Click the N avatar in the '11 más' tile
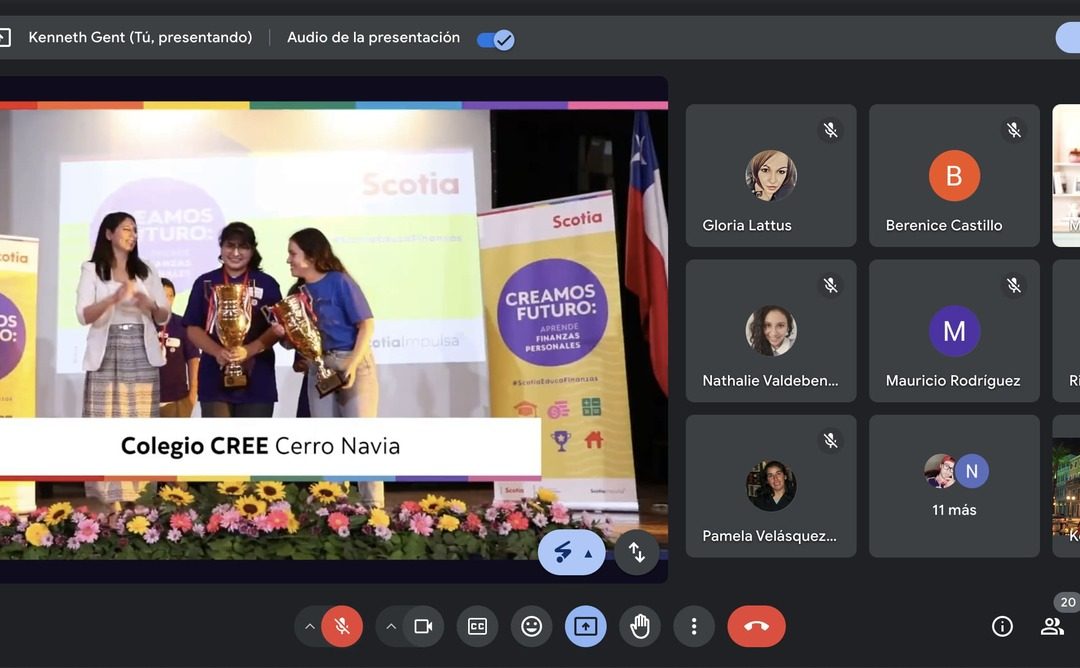This screenshot has height=668, width=1080. coord(972,471)
